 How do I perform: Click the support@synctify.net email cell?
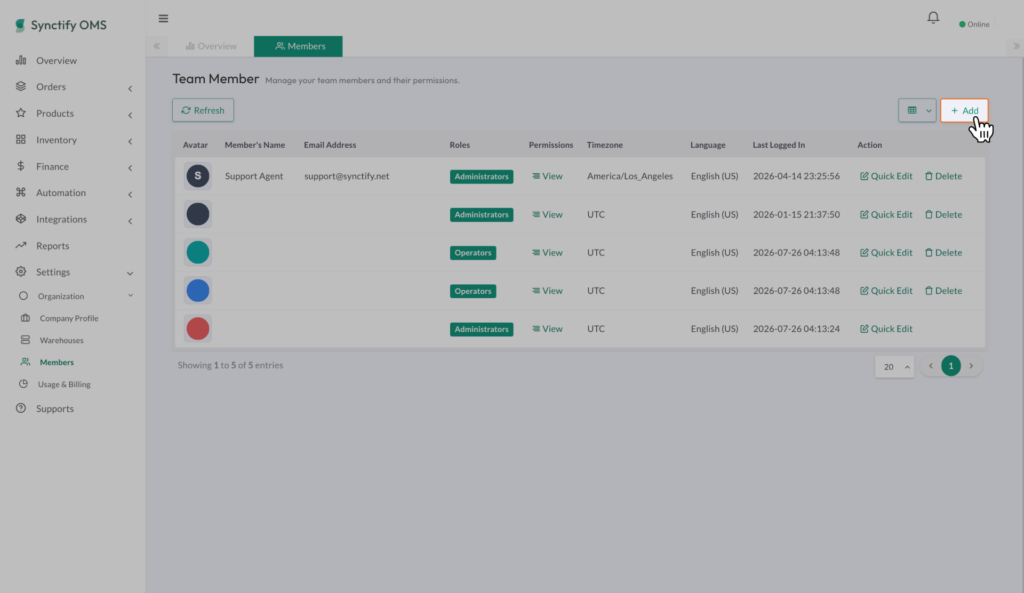coord(346,176)
